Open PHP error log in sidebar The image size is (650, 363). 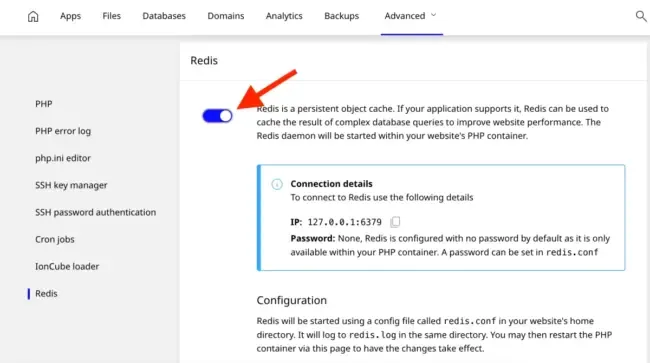[x=63, y=131]
